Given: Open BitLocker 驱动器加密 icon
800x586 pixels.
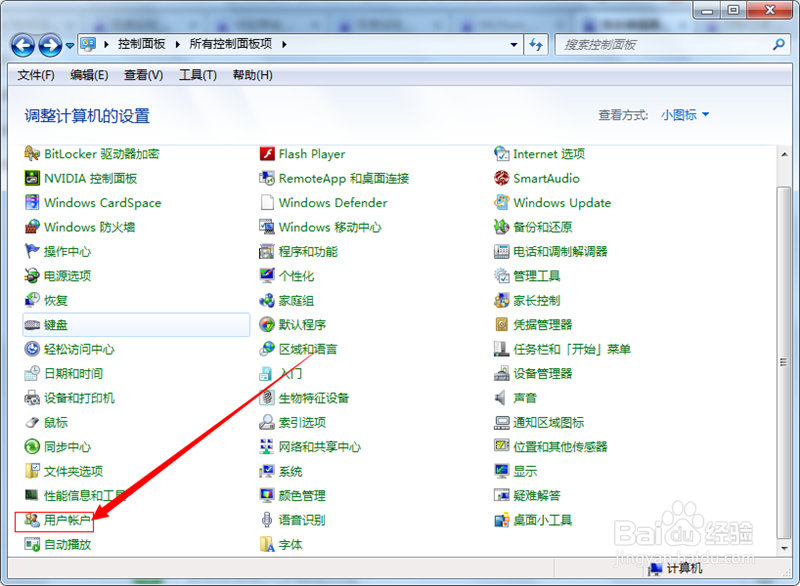Looking at the screenshot, I should tap(32, 154).
